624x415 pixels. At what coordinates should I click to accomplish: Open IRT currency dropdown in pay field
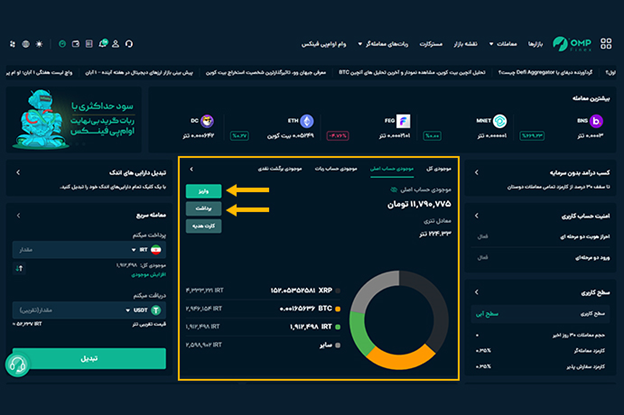pos(140,249)
